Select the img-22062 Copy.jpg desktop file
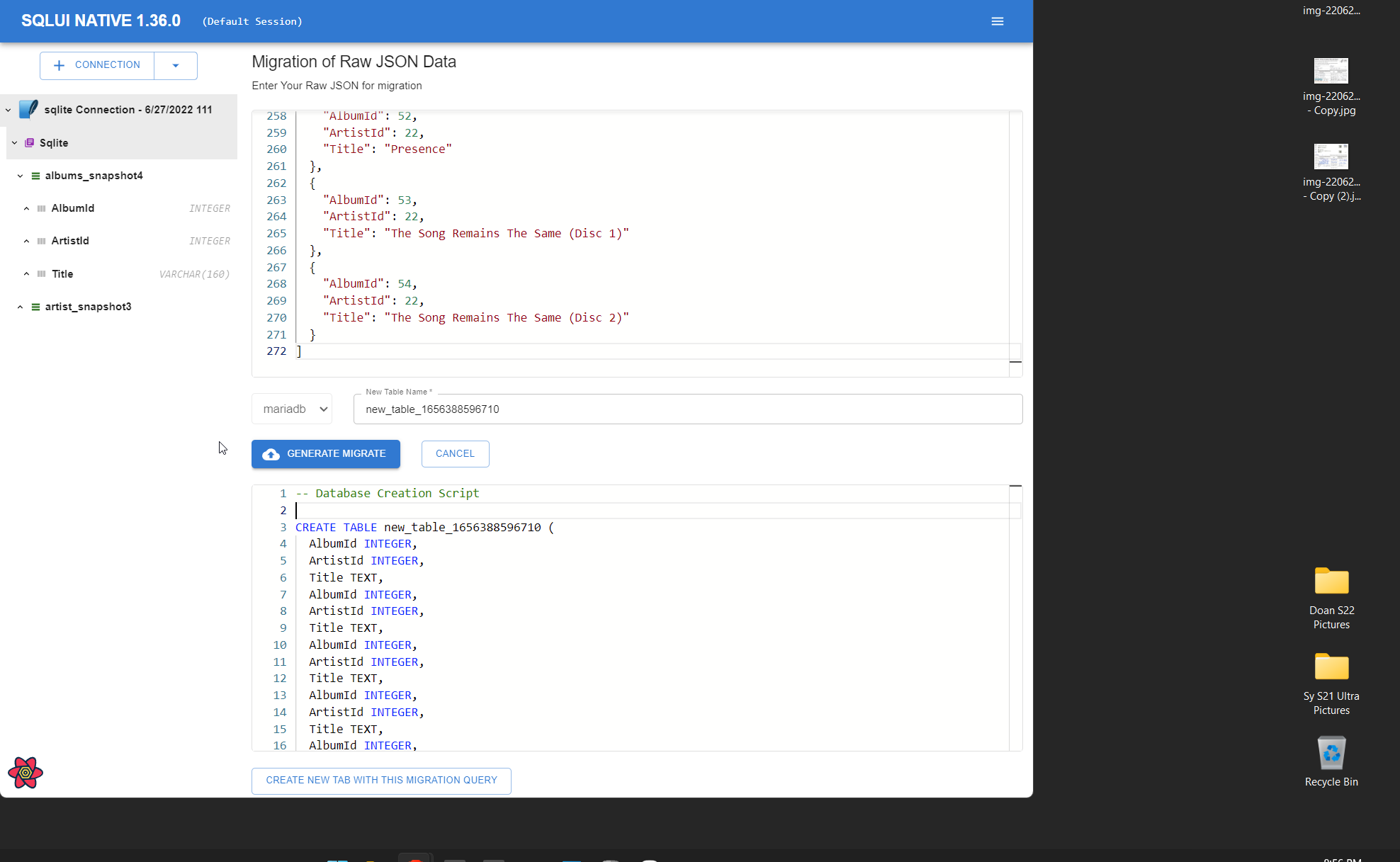The height and width of the screenshot is (862, 1400). point(1331,86)
